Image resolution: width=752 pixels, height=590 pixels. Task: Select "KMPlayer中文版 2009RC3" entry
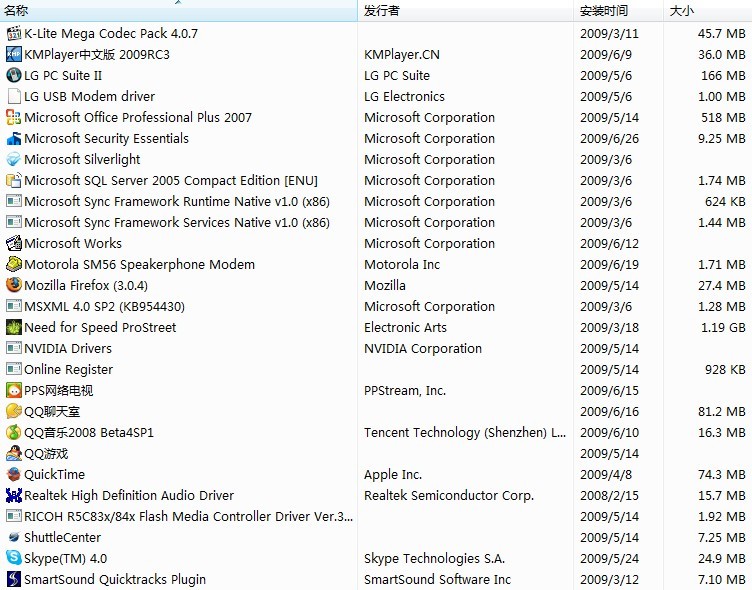tap(97, 54)
